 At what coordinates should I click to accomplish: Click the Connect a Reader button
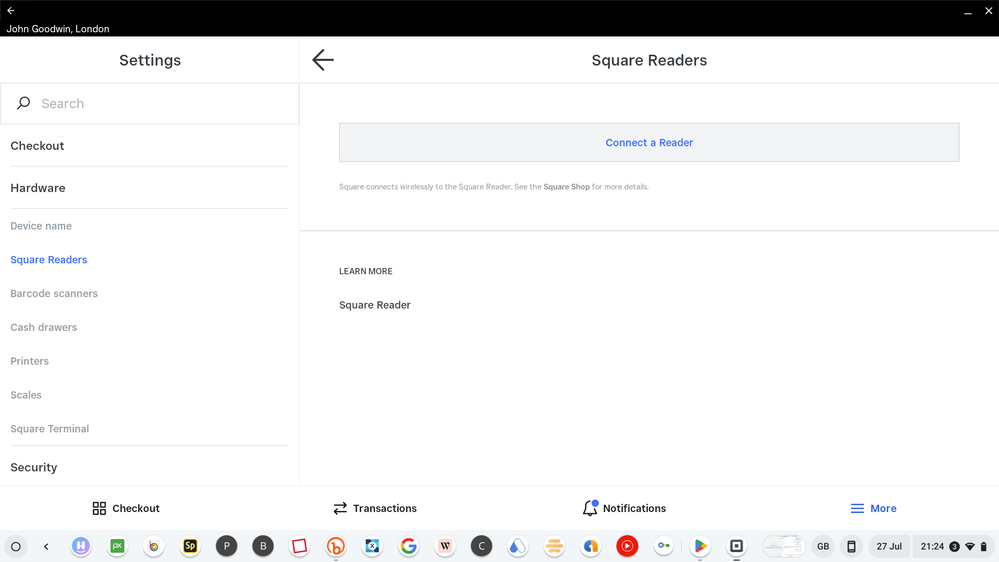(x=649, y=143)
